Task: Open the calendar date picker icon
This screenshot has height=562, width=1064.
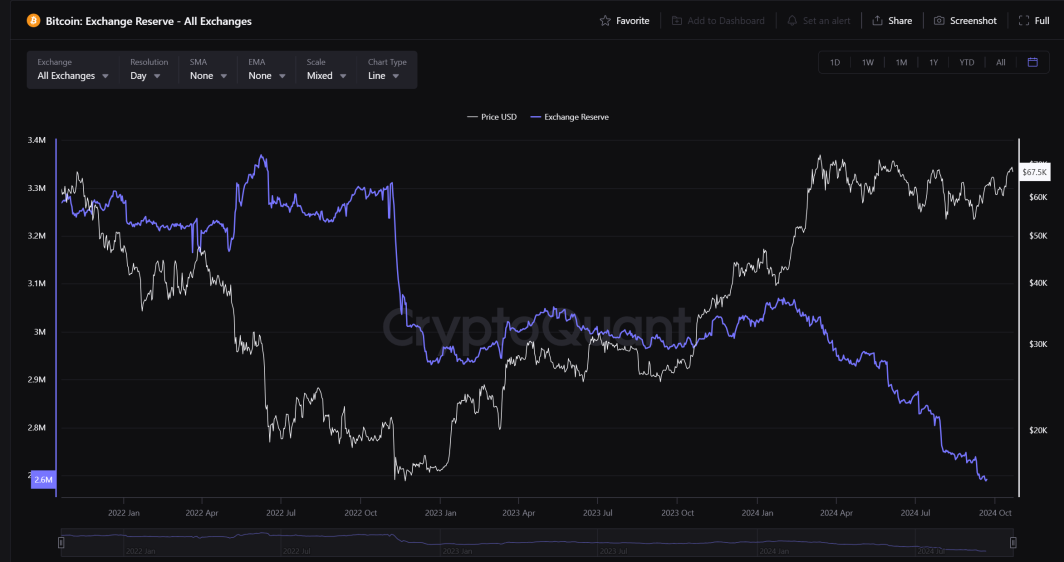Action: (x=1033, y=62)
